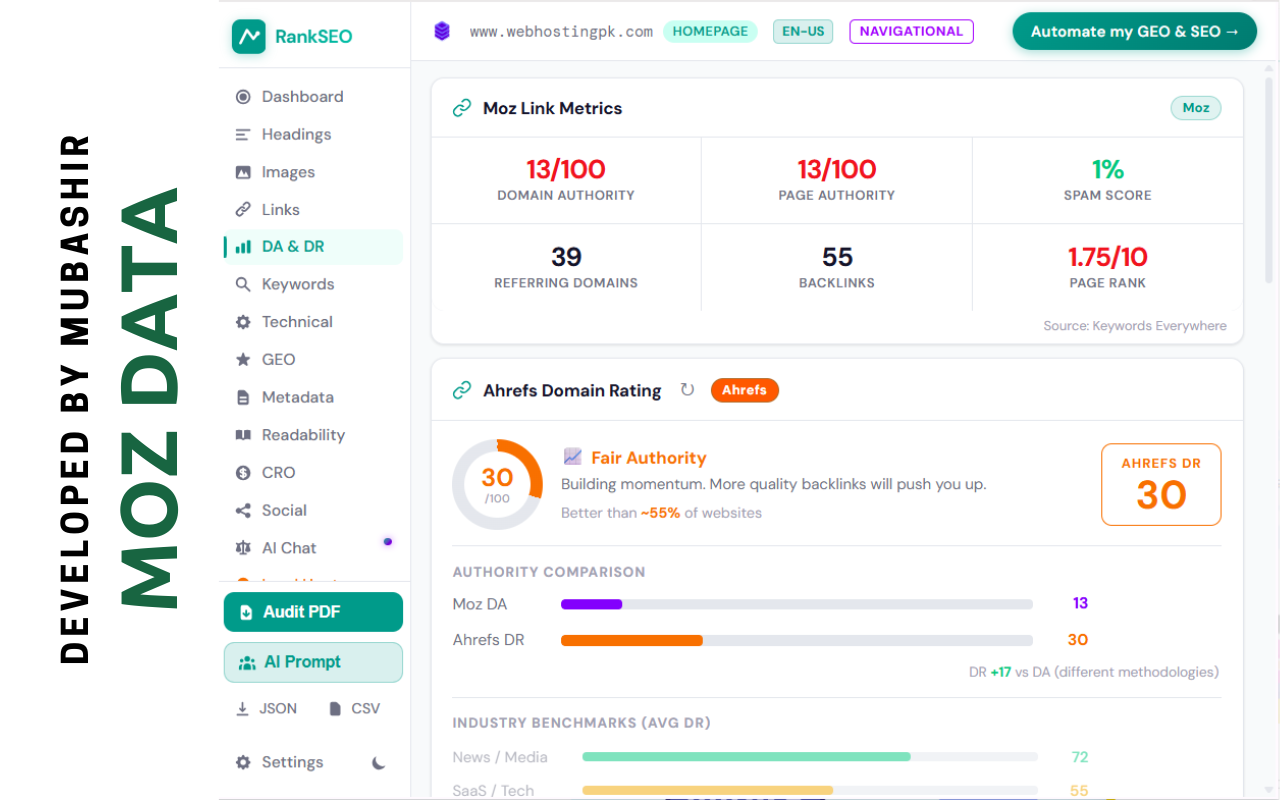The width and height of the screenshot is (1280, 800).
Task: Click the Ahrefs Domain Rating link icon
Action: pyautogui.click(x=462, y=390)
